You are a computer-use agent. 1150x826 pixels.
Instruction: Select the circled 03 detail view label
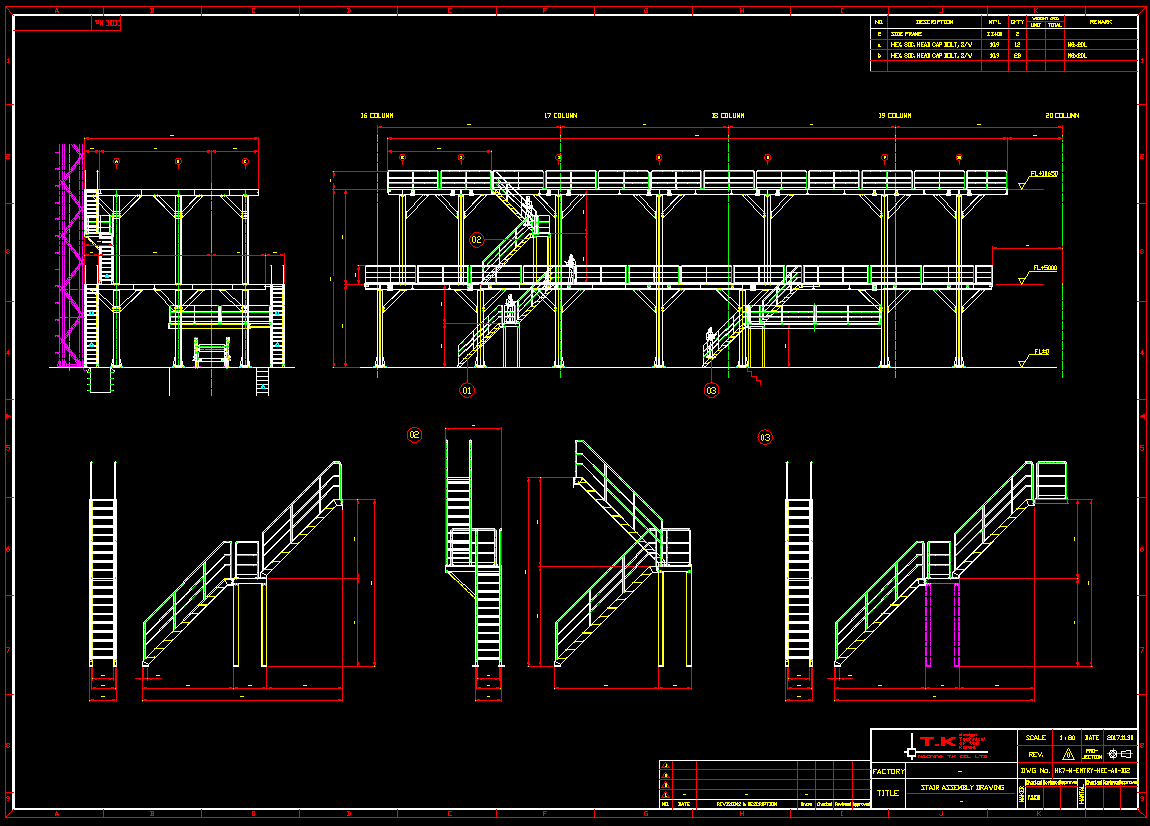tap(765, 437)
